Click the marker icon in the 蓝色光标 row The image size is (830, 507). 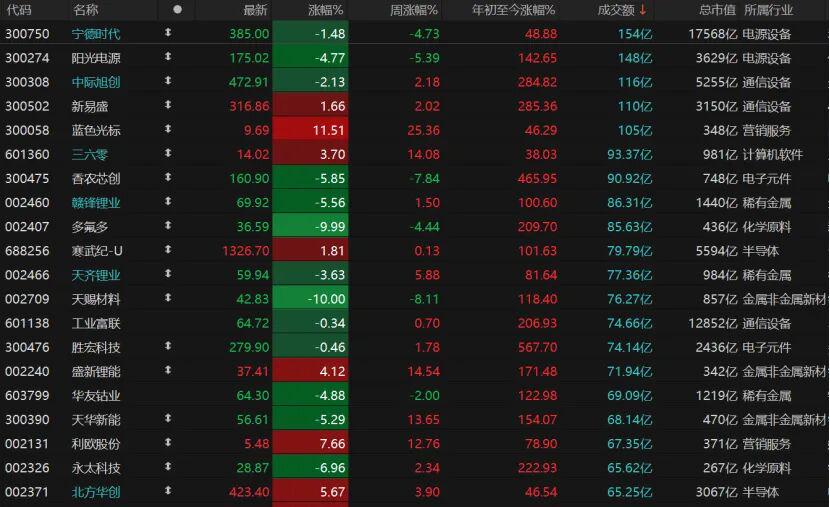click(x=167, y=130)
